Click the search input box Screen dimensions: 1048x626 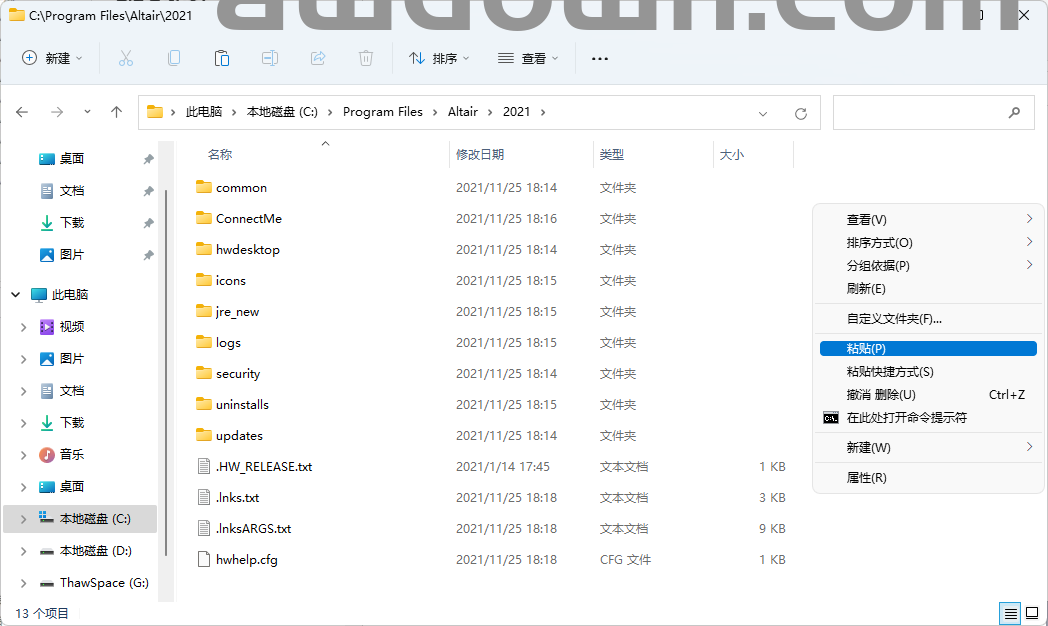tap(920, 113)
